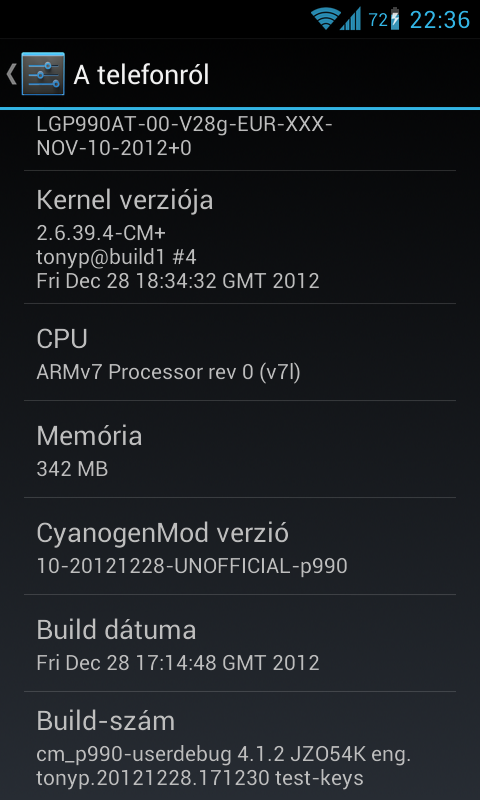Tap the 2.6.39.4-CM+ kernel text
Image resolution: width=480 pixels, height=800 pixels.
click(101, 233)
